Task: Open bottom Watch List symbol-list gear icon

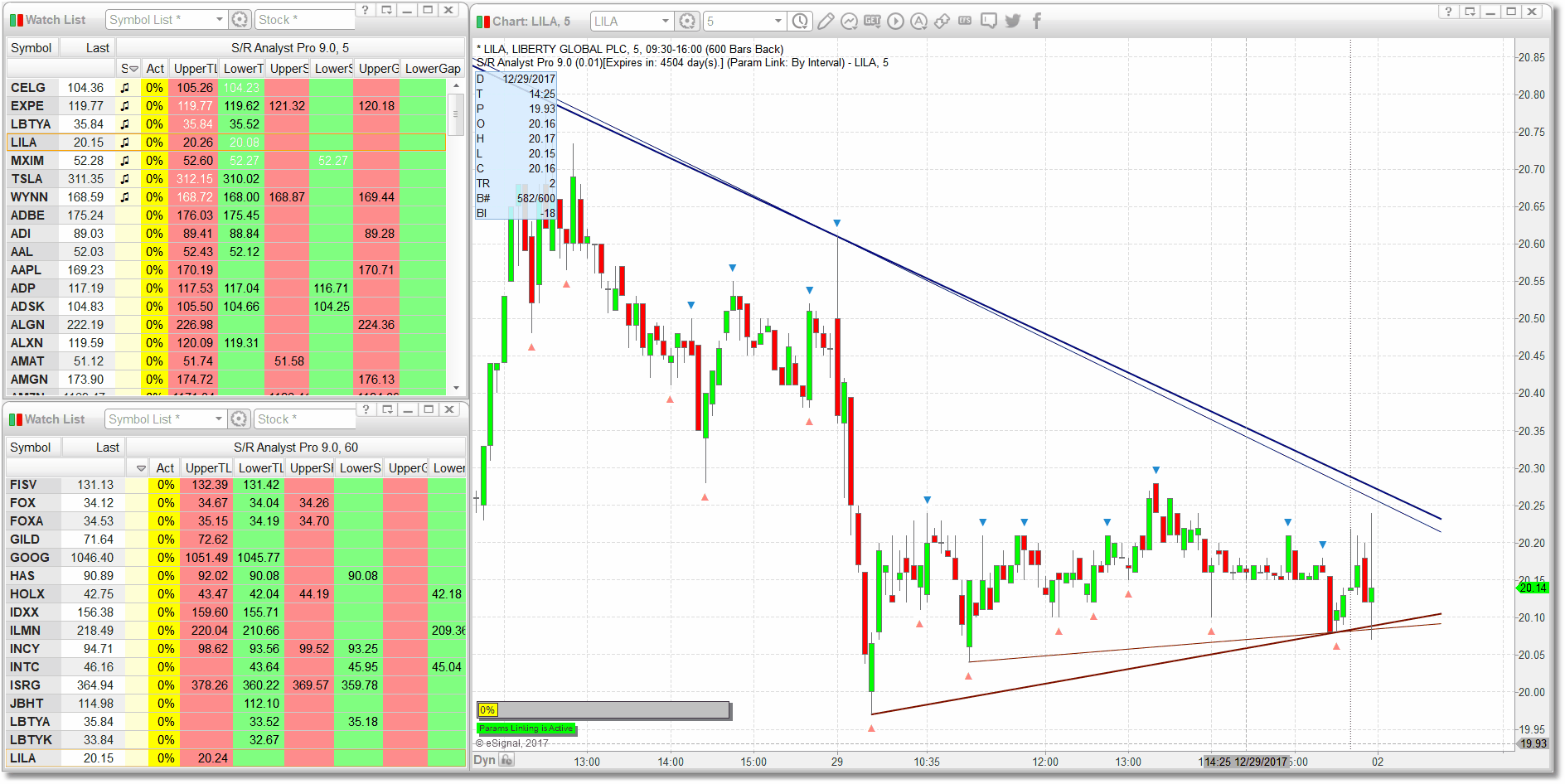Action: (x=239, y=419)
